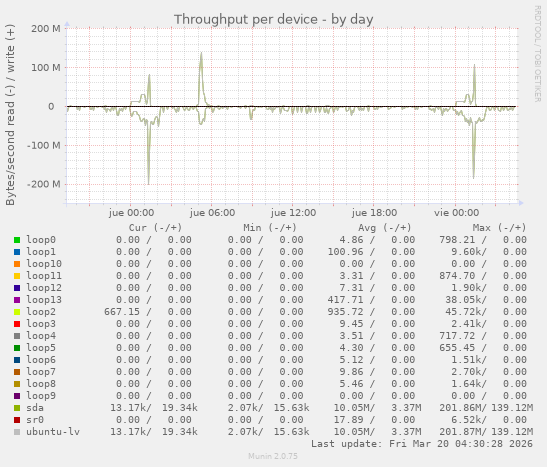Image resolution: width=547 pixels, height=467 pixels.
Task: Click the 'Min (-/+)' column header
Action: [270, 228]
